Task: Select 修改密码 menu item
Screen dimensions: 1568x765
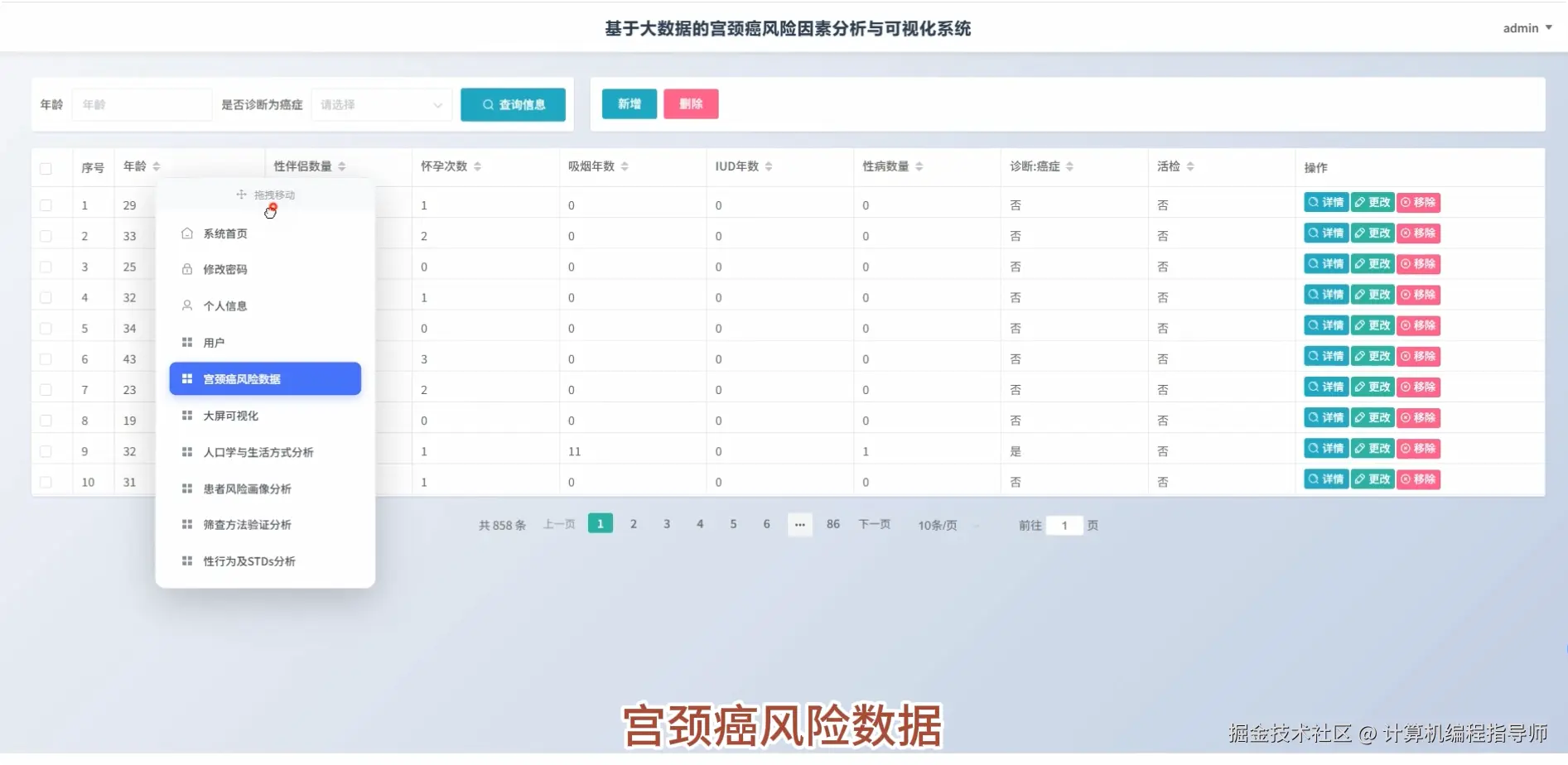Action: click(x=265, y=269)
